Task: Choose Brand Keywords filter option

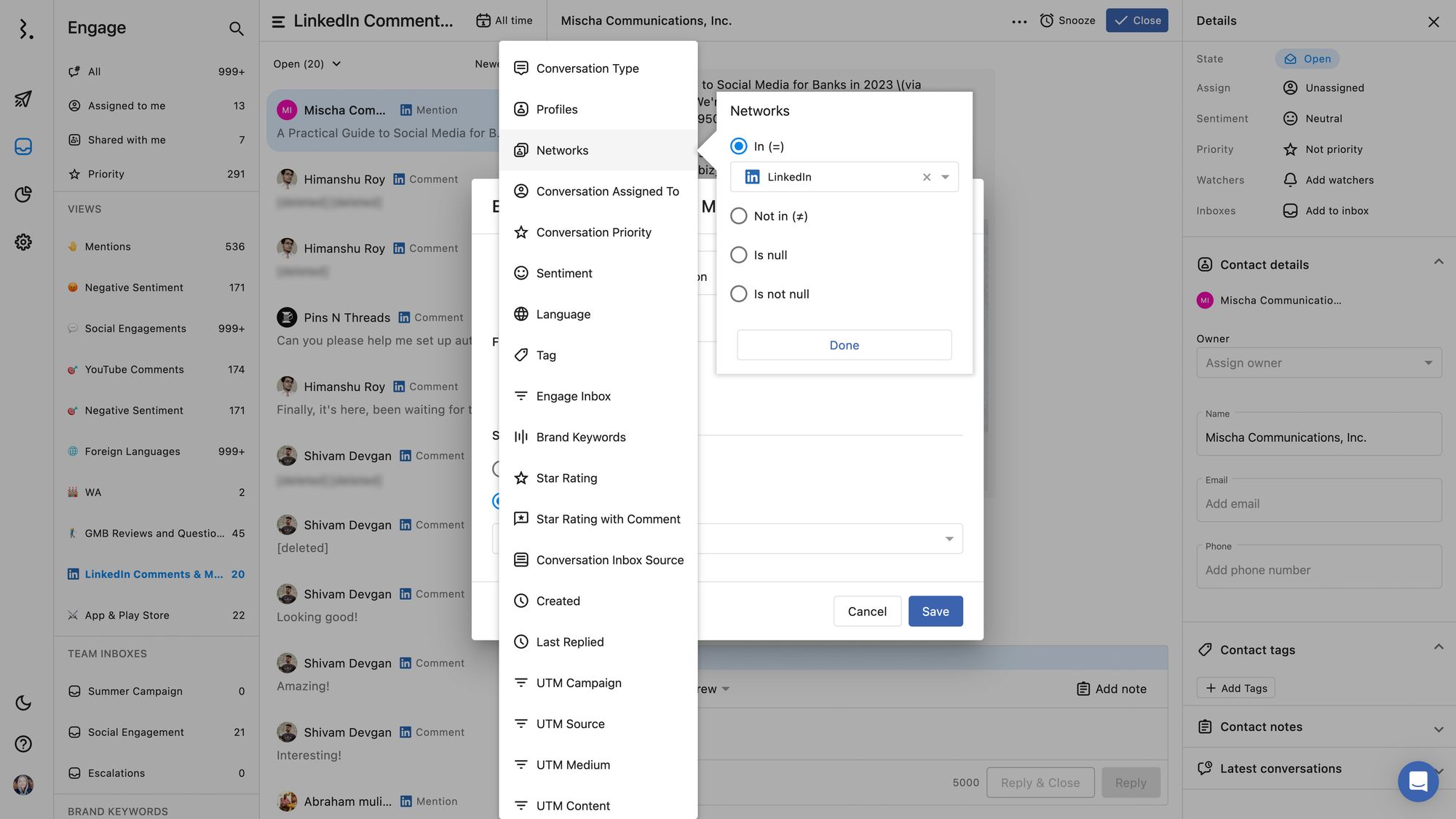Action: coord(580,437)
